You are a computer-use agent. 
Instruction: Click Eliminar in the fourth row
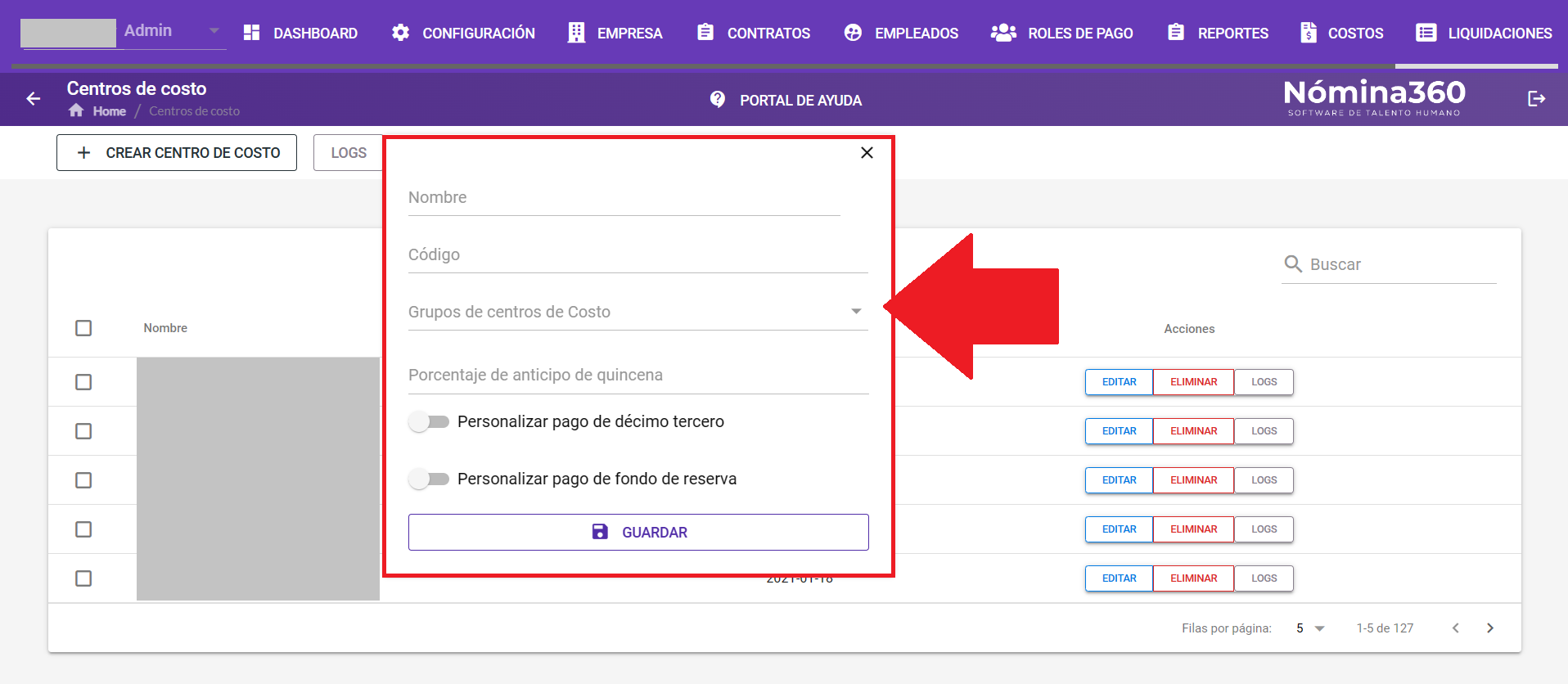(1193, 529)
